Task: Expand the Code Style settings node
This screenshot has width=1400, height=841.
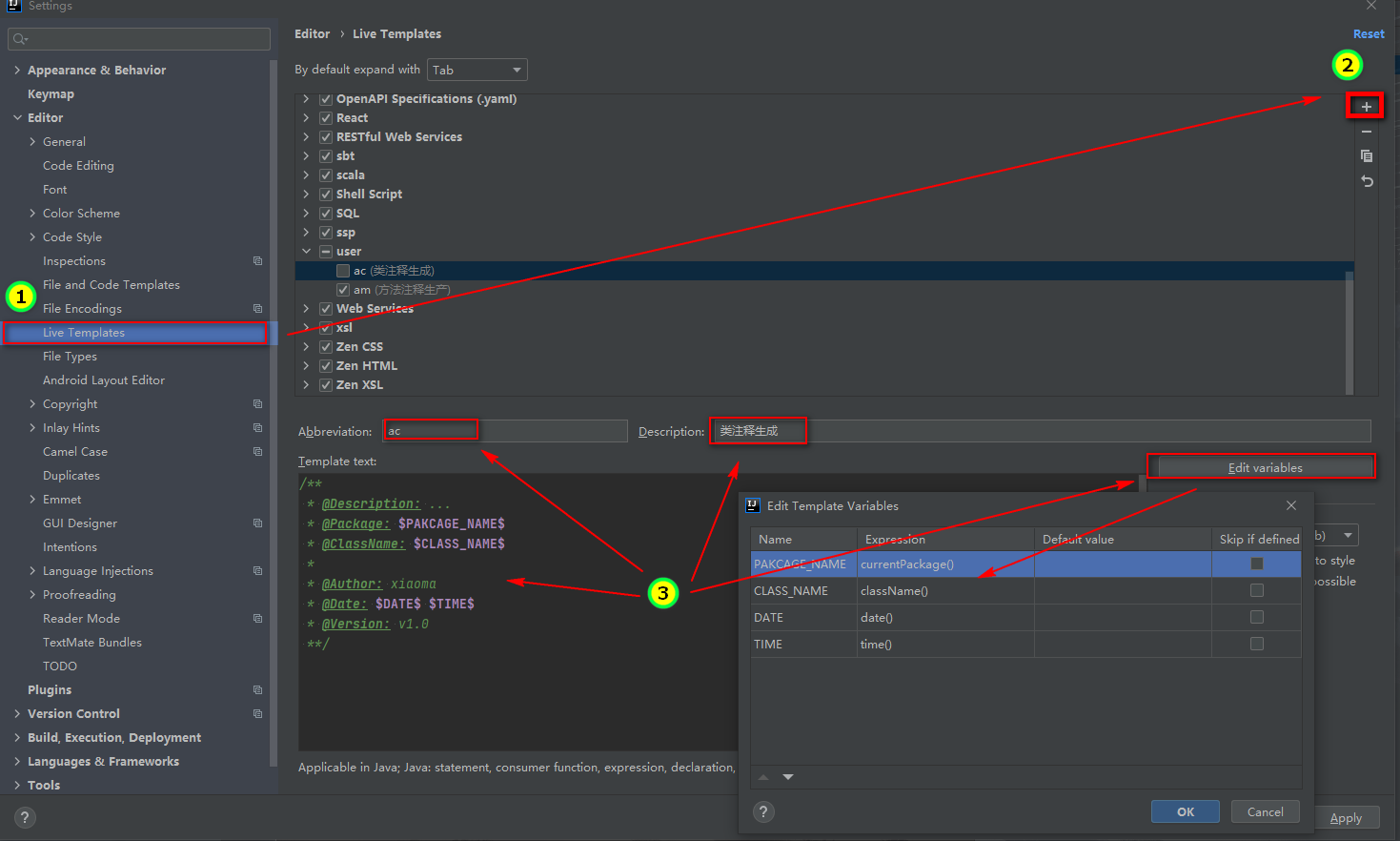Action: (32, 236)
